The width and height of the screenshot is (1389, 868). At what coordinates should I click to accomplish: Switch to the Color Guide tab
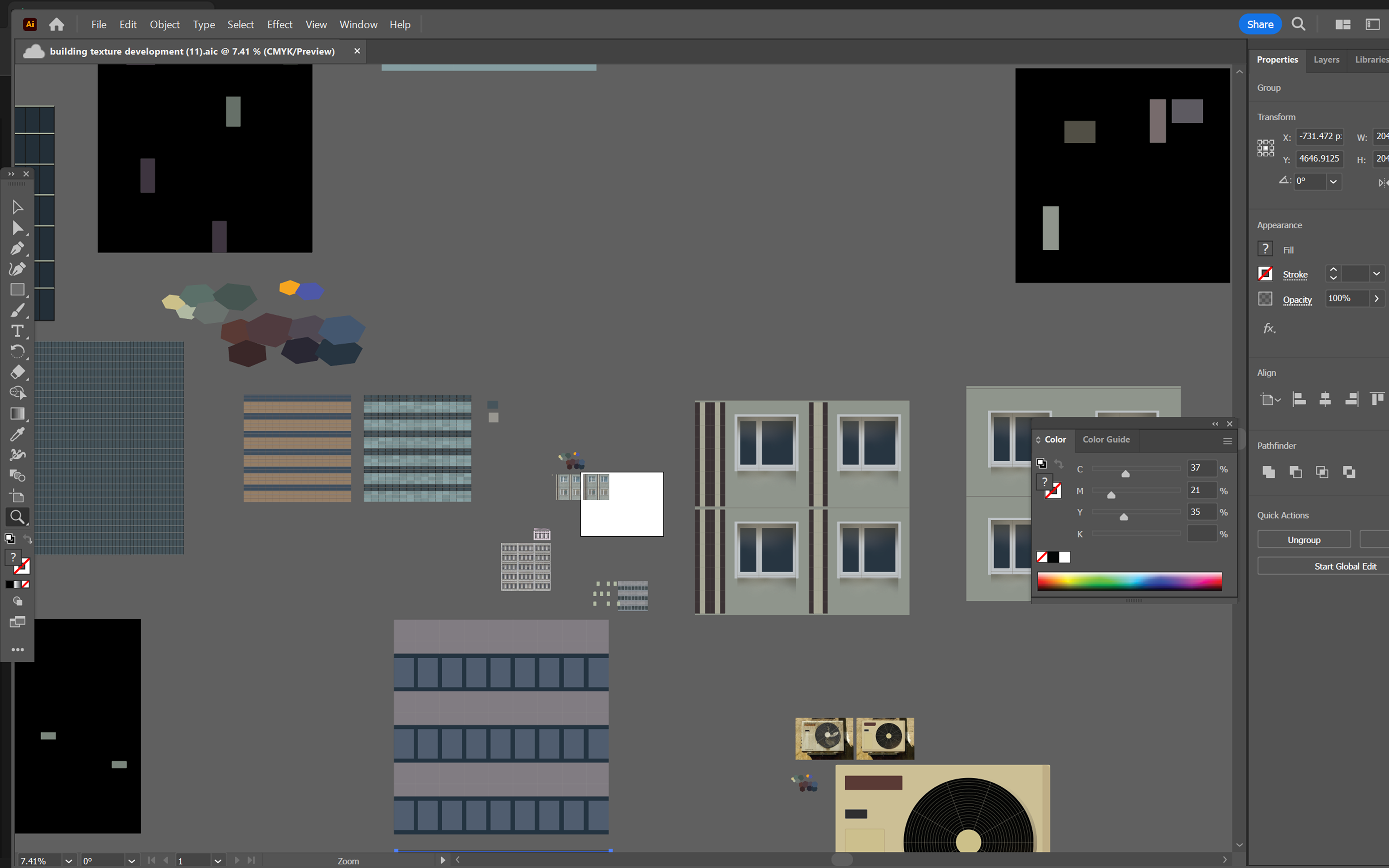pyautogui.click(x=1106, y=439)
